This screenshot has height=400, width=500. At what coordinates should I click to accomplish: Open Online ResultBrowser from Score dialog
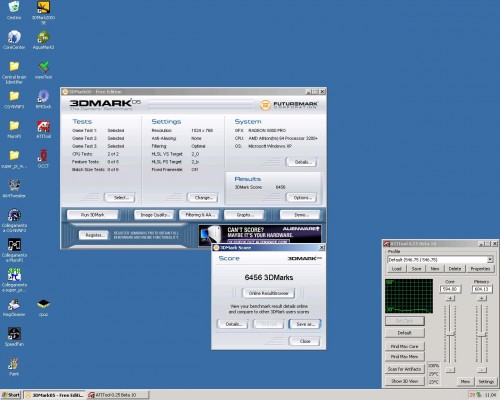click(x=268, y=293)
